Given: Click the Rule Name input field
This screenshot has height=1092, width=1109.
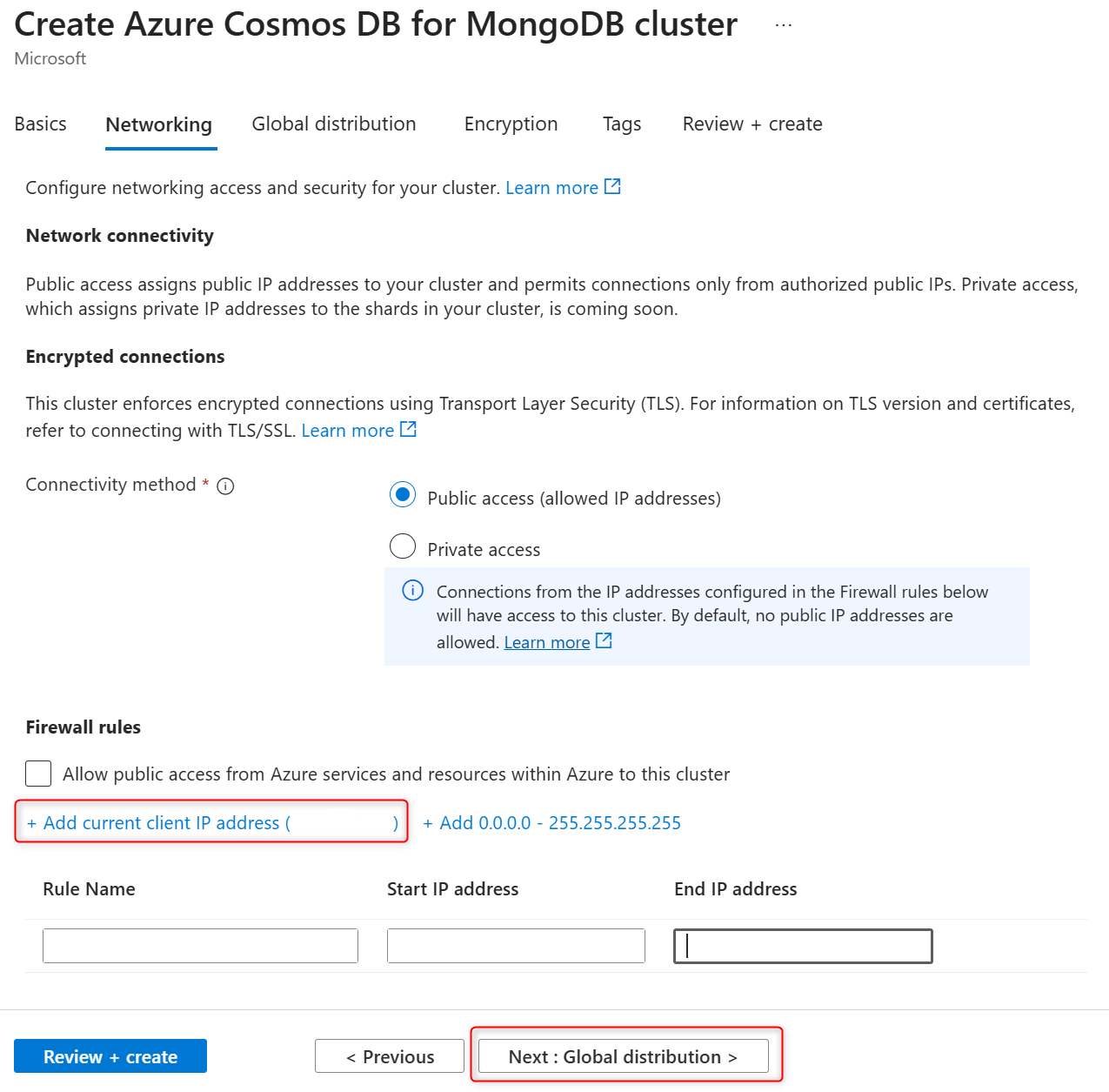Looking at the screenshot, I should click(x=200, y=946).
